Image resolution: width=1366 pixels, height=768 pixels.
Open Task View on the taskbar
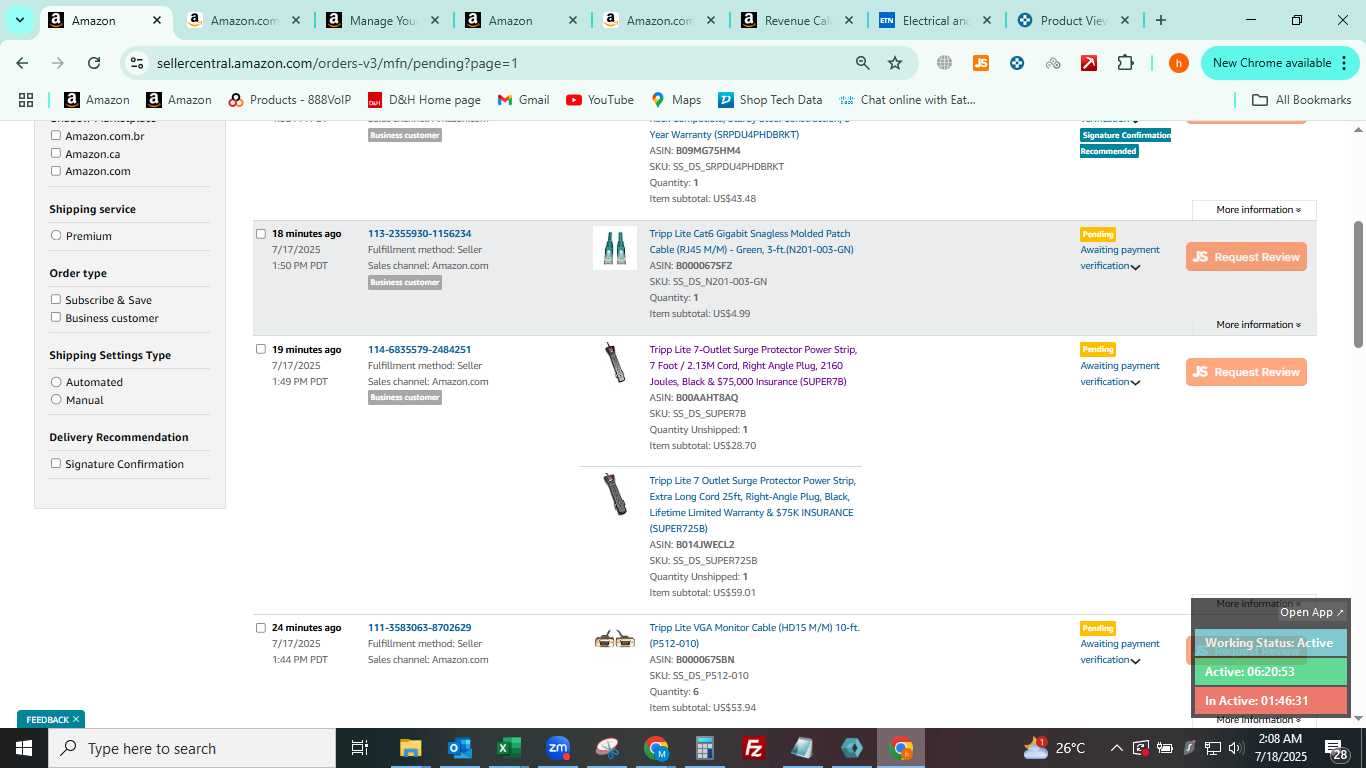click(x=360, y=748)
